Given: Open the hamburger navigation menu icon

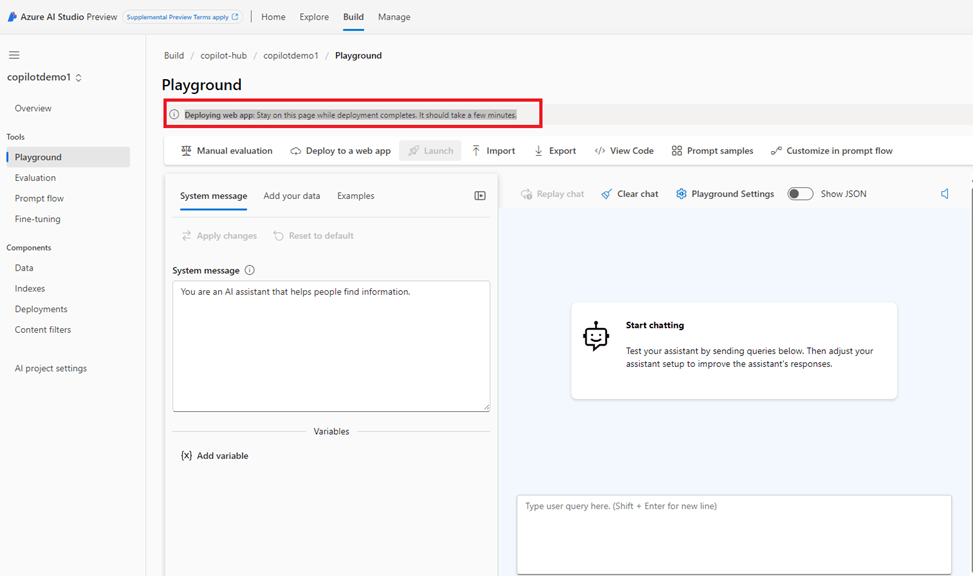Looking at the screenshot, I should (x=14, y=55).
